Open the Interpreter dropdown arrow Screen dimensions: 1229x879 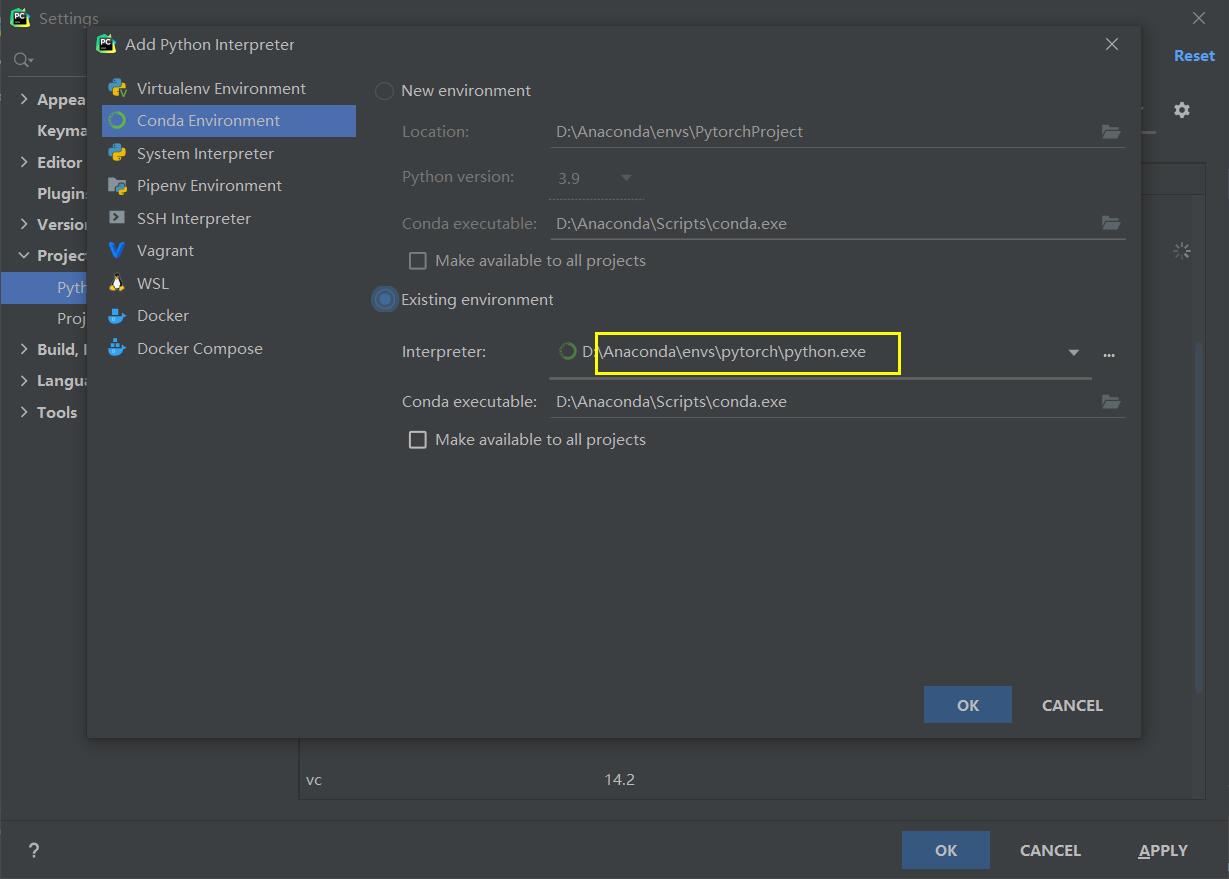[1074, 353]
